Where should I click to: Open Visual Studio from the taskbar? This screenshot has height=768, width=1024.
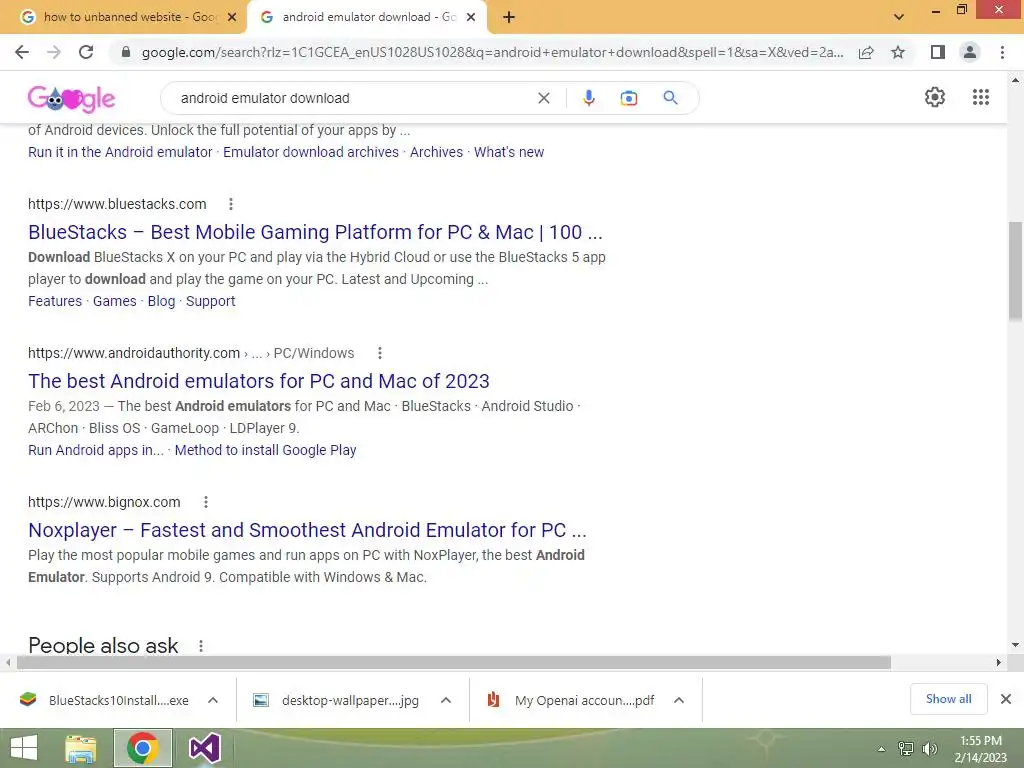pyautogui.click(x=204, y=748)
